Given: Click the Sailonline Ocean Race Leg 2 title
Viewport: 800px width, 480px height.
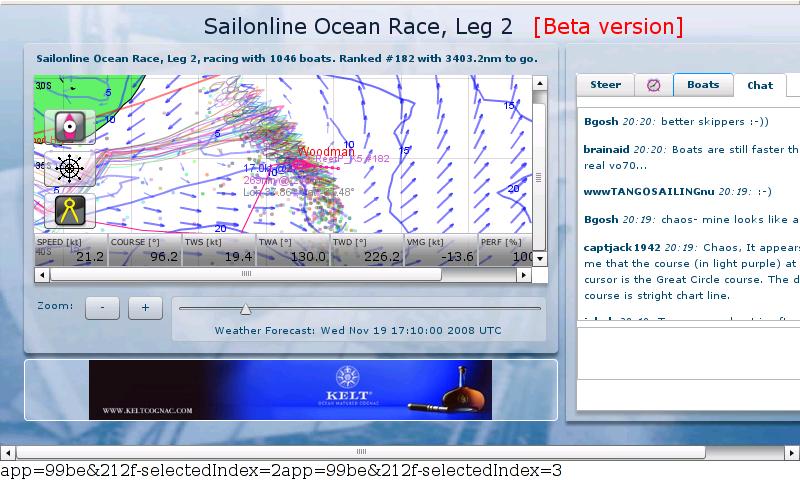Looking at the screenshot, I should 358,27.
